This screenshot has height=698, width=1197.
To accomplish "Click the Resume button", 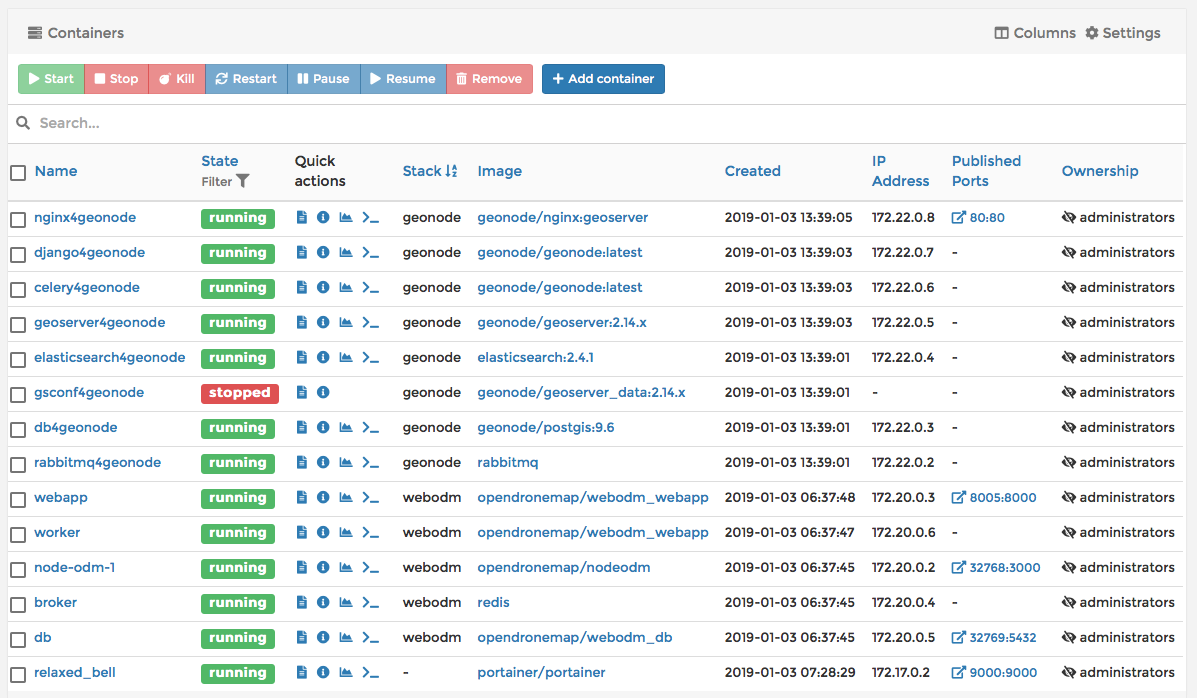I will [403, 79].
